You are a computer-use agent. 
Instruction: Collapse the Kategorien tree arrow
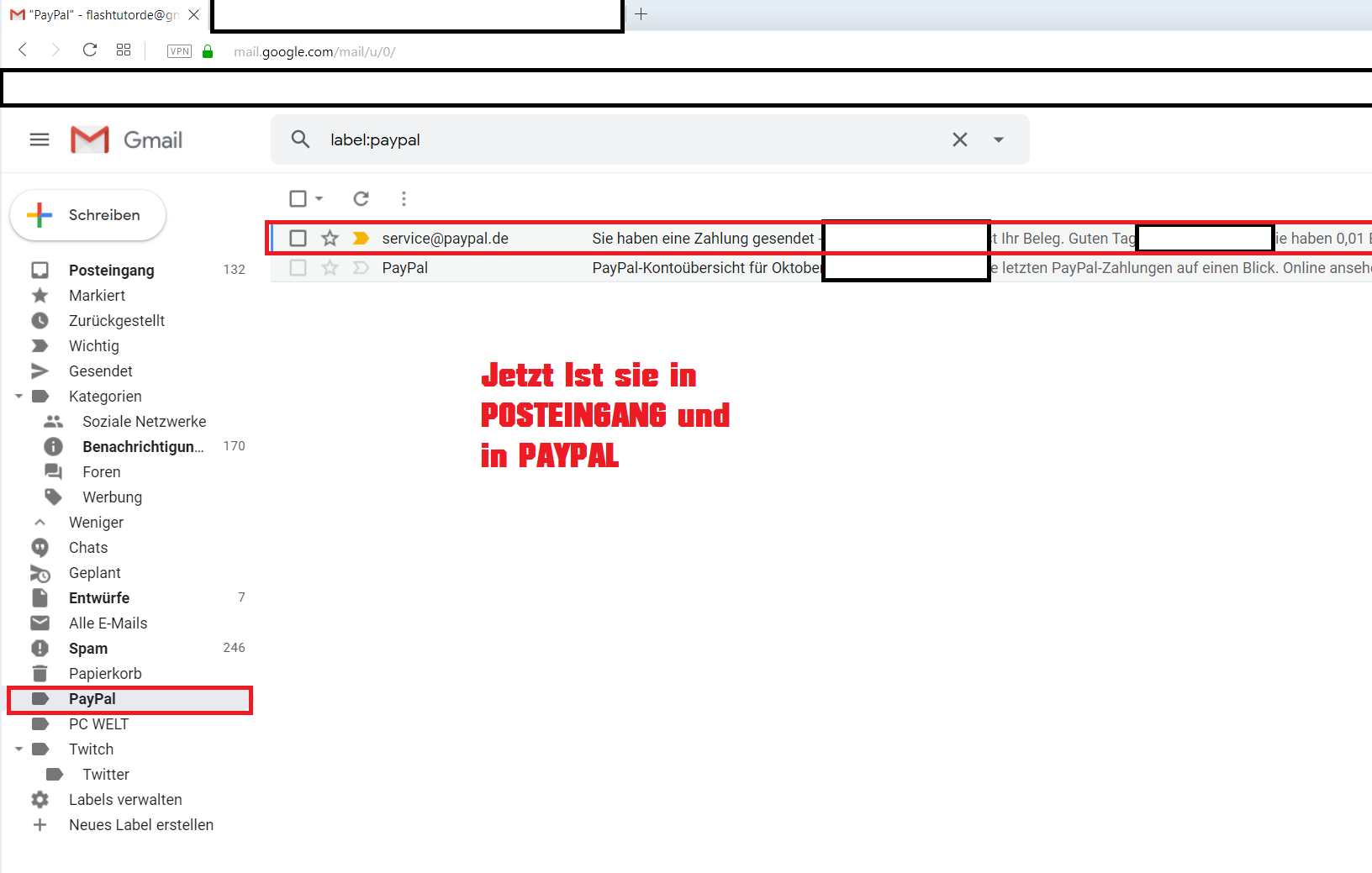tap(18, 396)
